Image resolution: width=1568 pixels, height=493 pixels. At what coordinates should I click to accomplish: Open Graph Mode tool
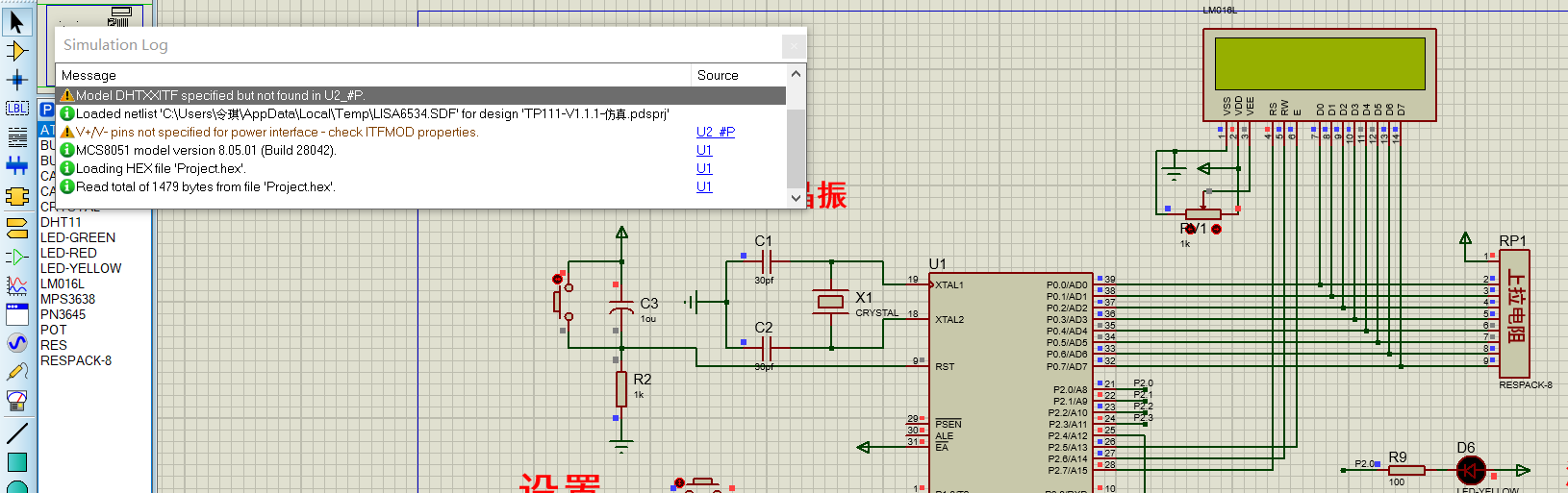[16, 285]
